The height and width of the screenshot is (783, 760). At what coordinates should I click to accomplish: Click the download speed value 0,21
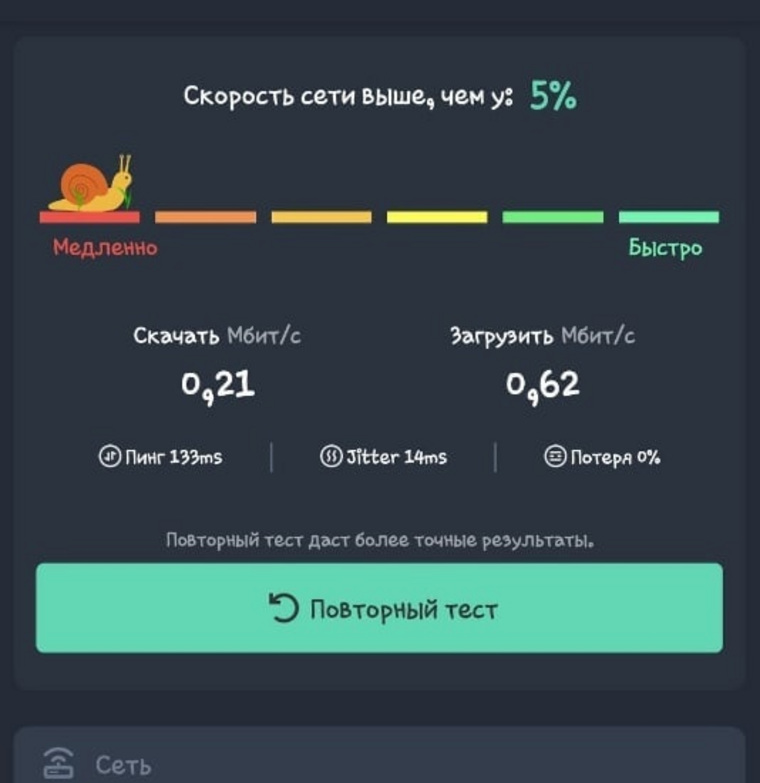pyautogui.click(x=218, y=387)
